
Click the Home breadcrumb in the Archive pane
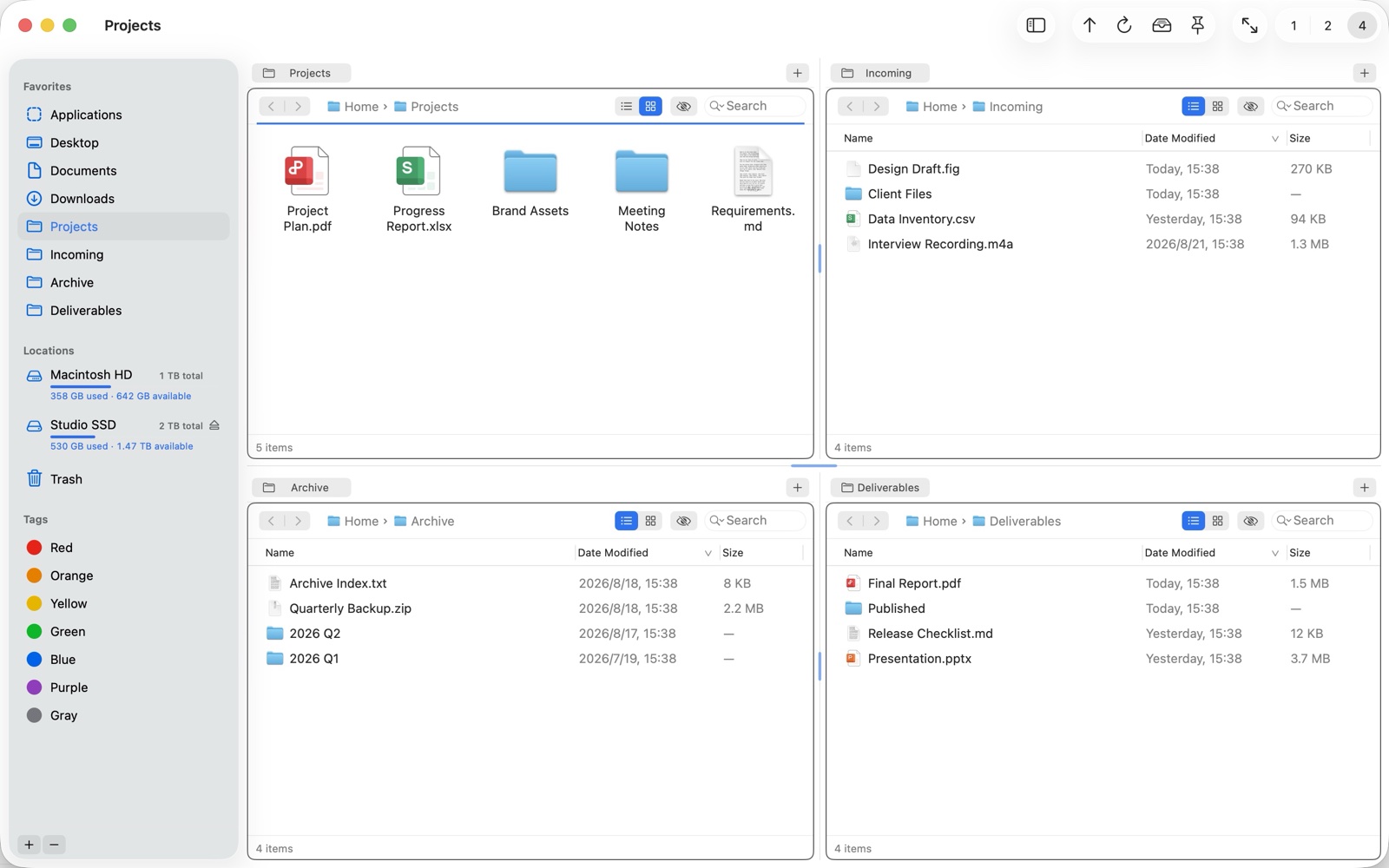click(353, 522)
